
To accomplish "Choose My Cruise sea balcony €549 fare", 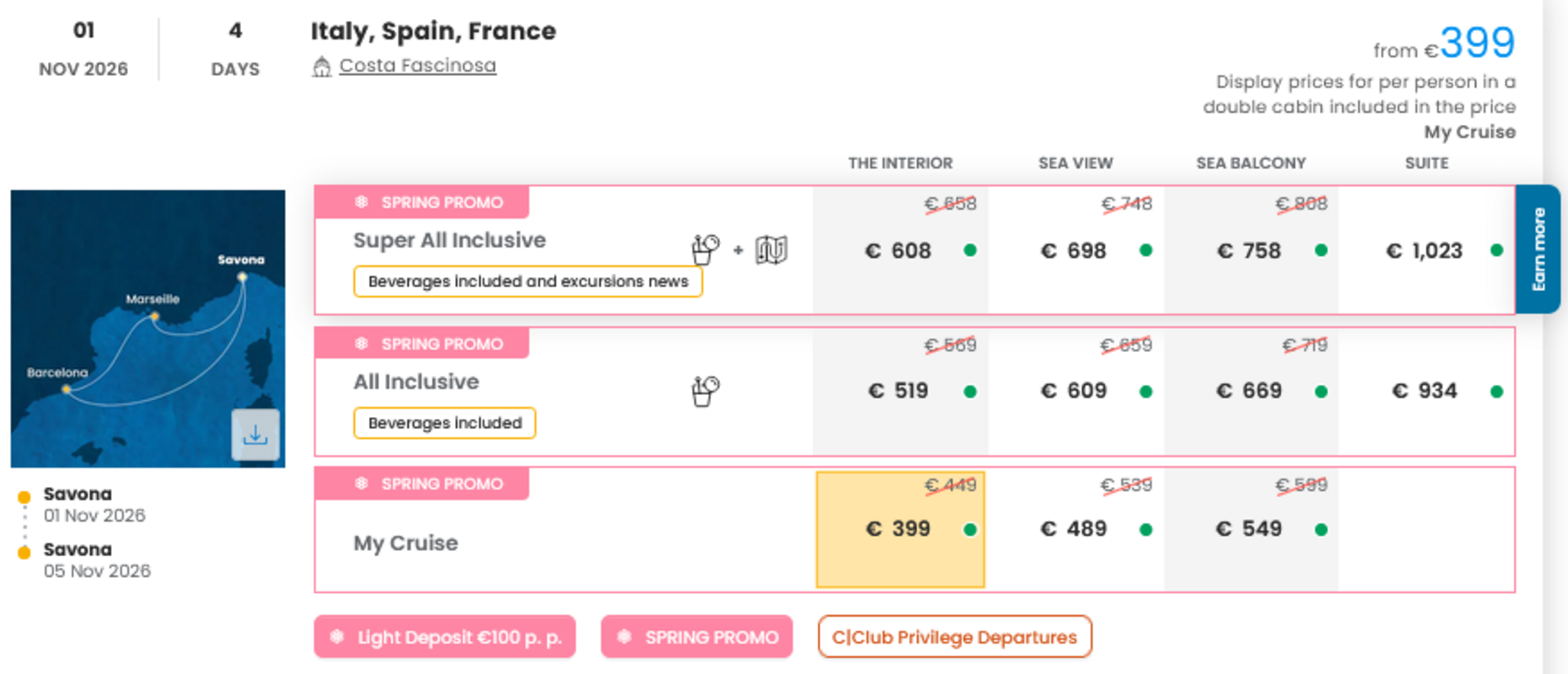I will coord(1249,529).
